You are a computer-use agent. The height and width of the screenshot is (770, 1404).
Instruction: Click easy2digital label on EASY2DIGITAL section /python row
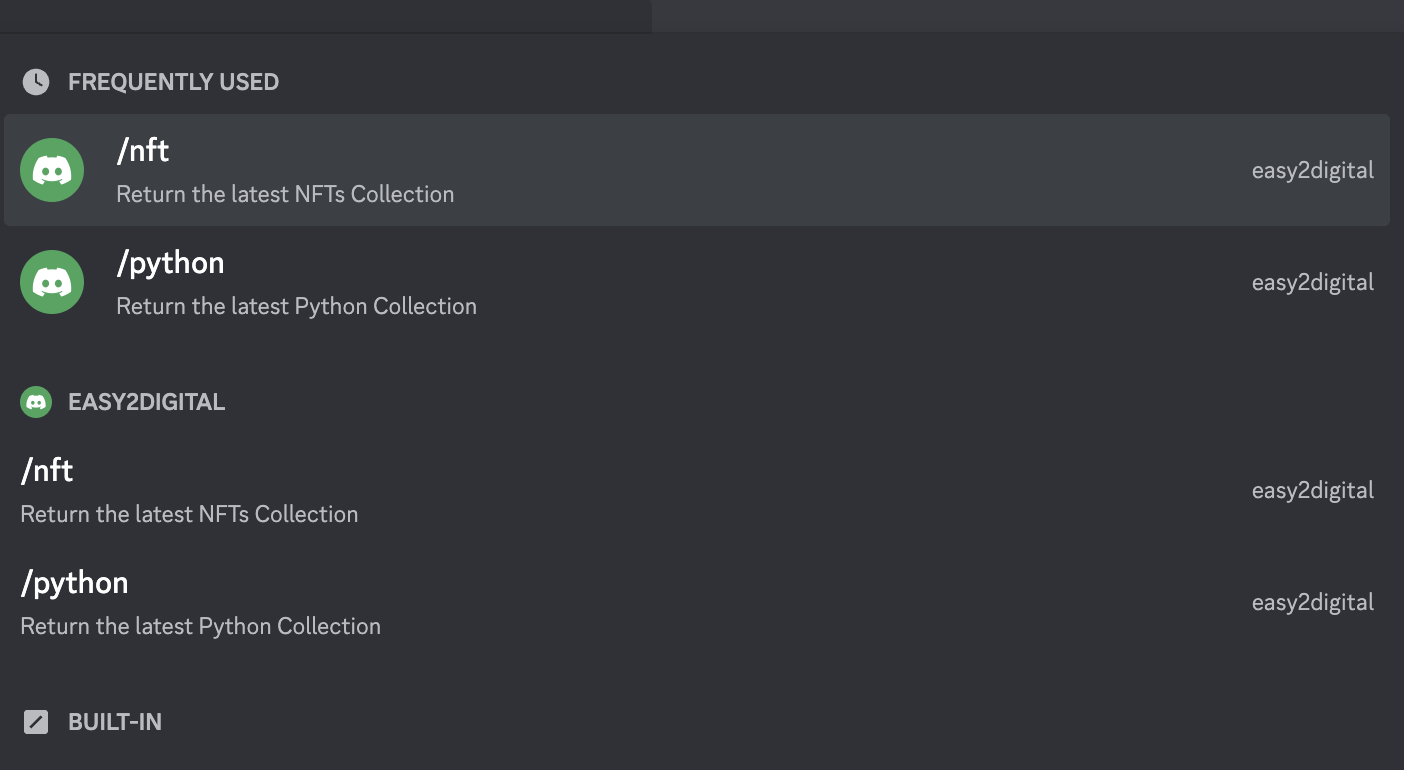tap(1312, 602)
